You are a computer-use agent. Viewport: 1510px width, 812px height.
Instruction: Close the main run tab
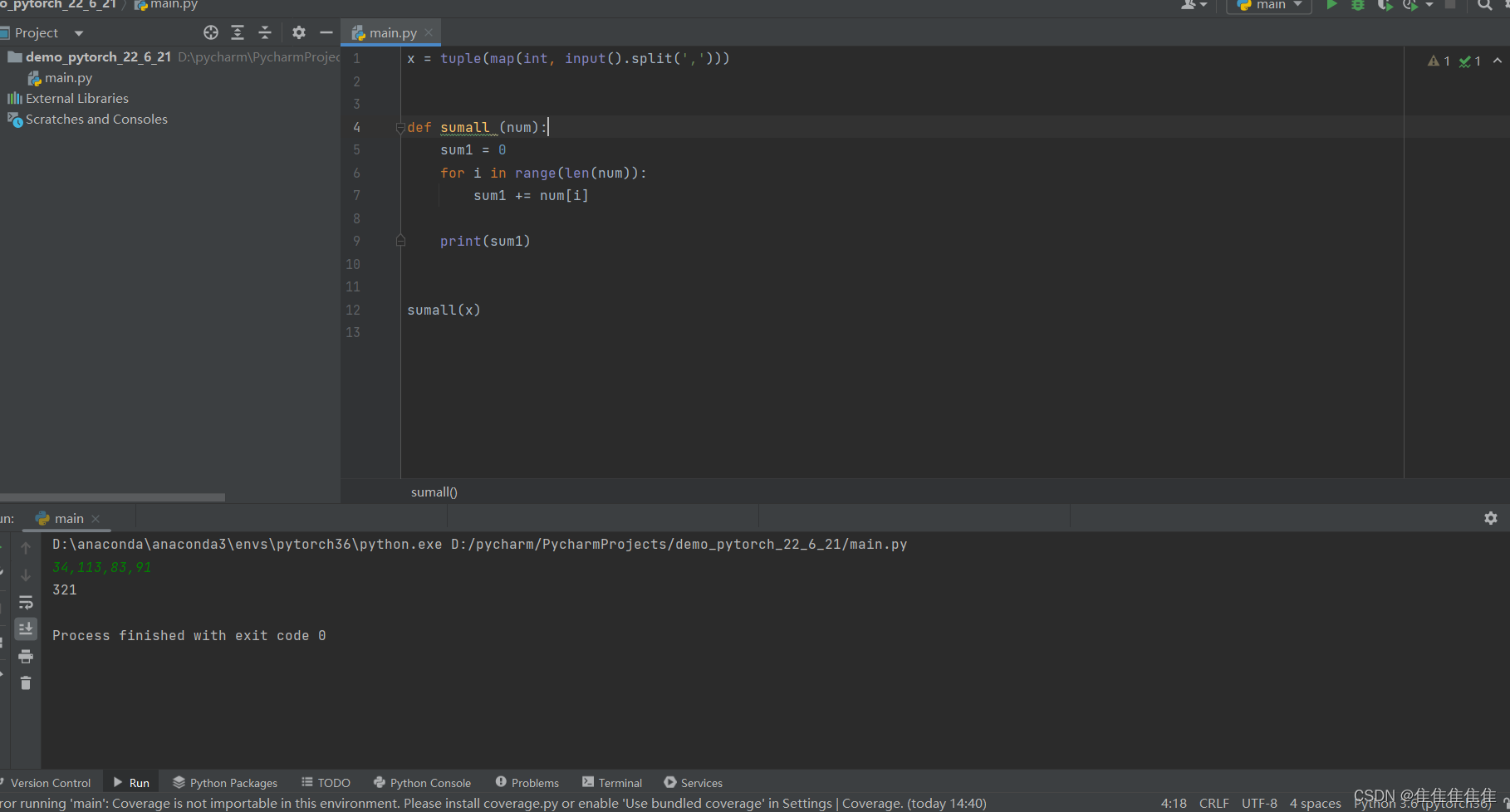click(96, 518)
